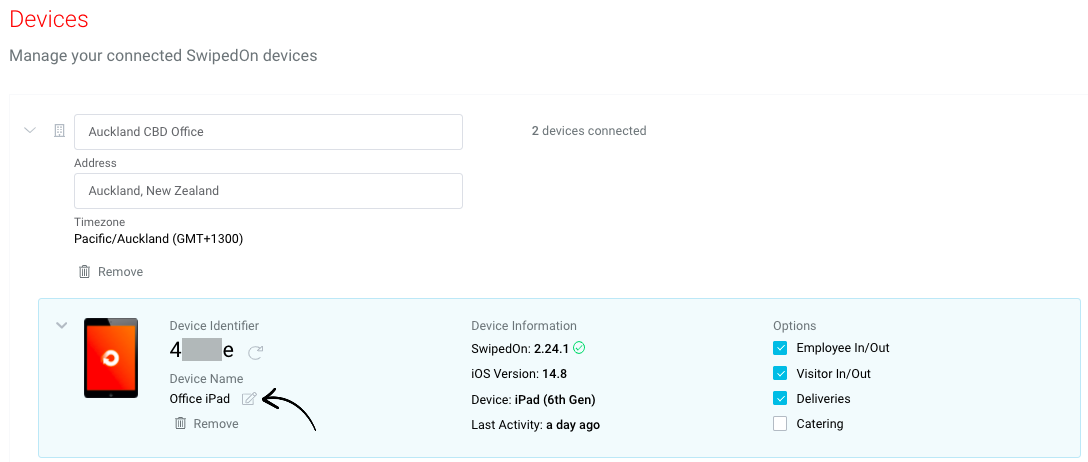Click the green SwipedOn version check icon
Image resolution: width=1088 pixels, height=462 pixels.
coord(579,348)
